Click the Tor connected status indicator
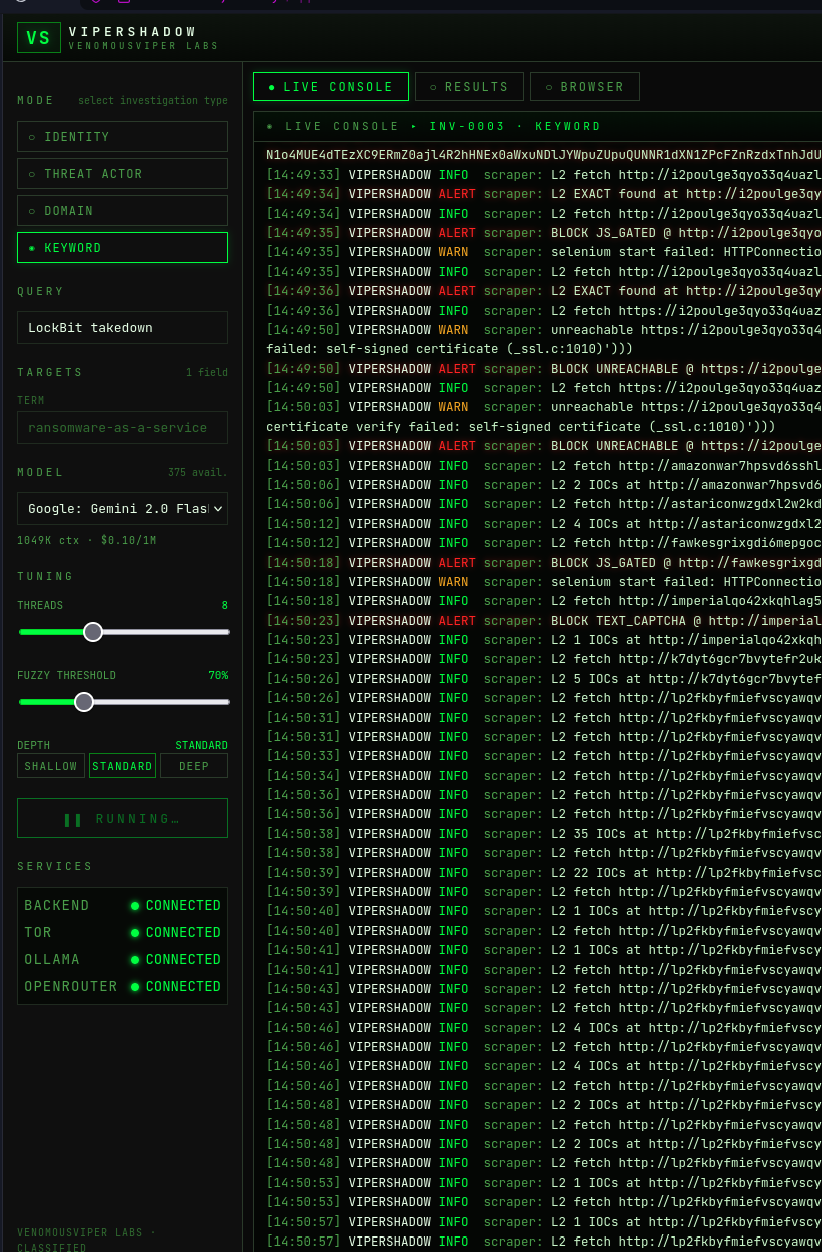 click(x=175, y=932)
